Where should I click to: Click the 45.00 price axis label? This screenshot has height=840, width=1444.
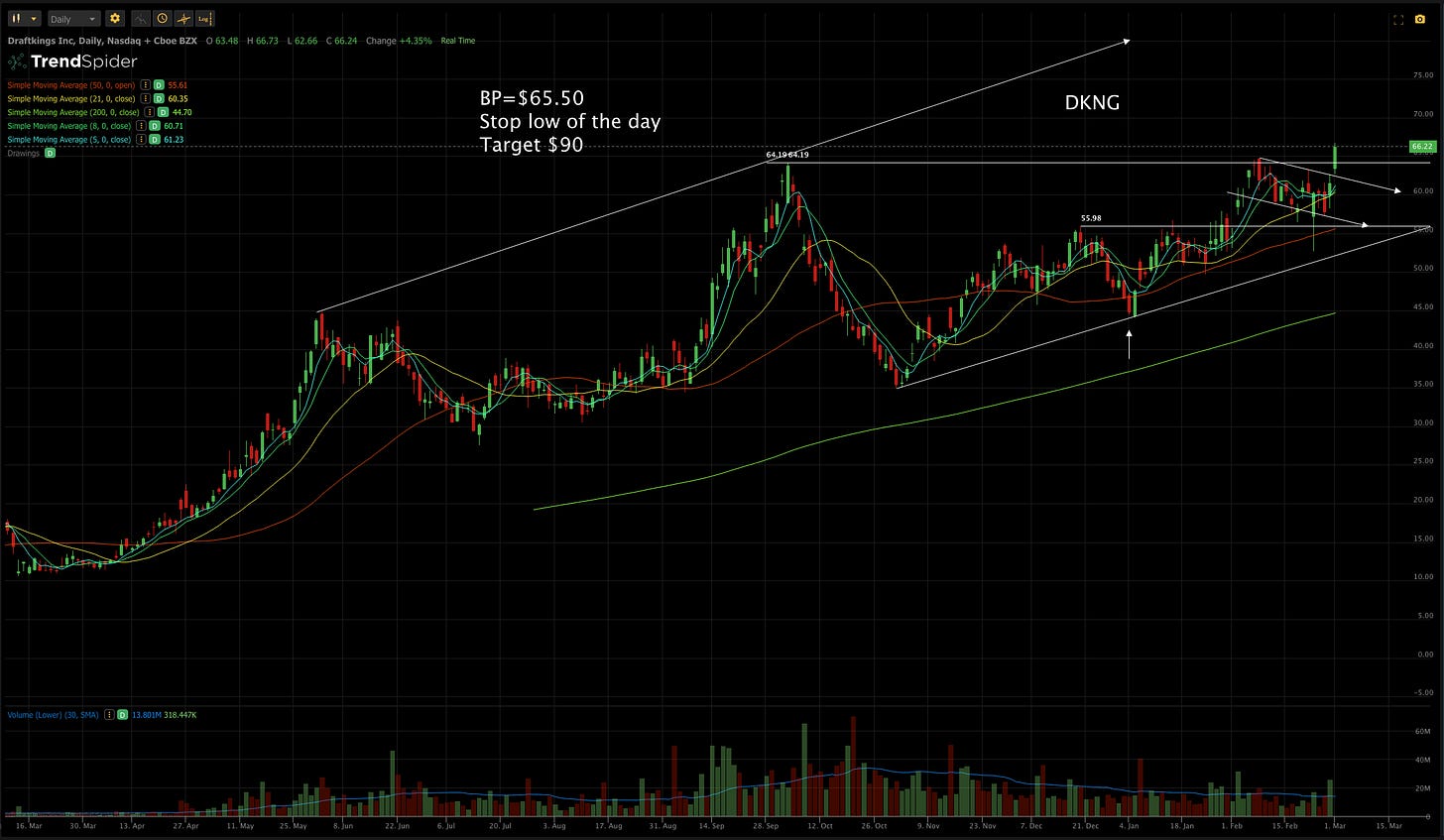pyautogui.click(x=1422, y=307)
